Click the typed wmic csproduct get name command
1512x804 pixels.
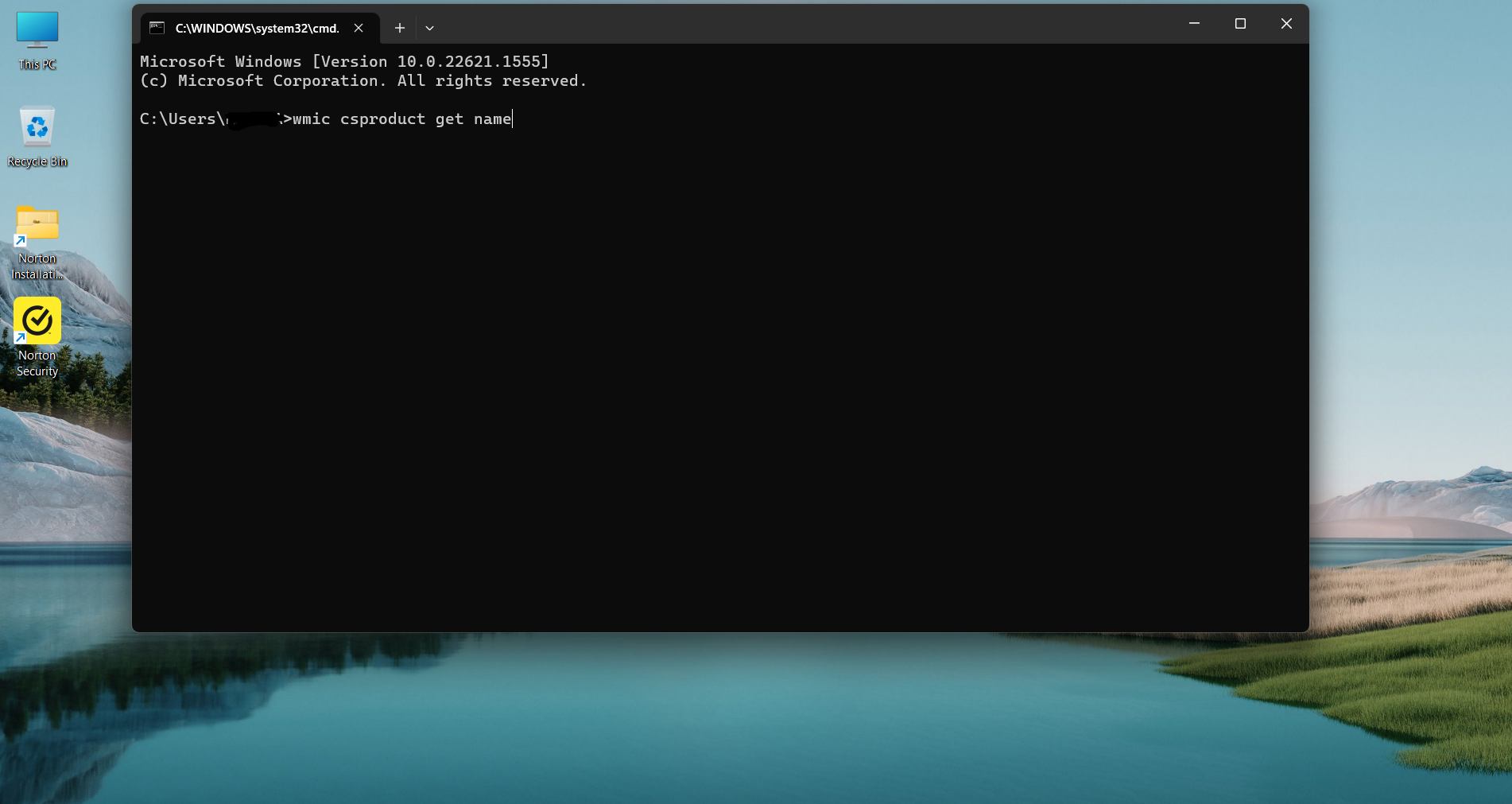coord(402,119)
